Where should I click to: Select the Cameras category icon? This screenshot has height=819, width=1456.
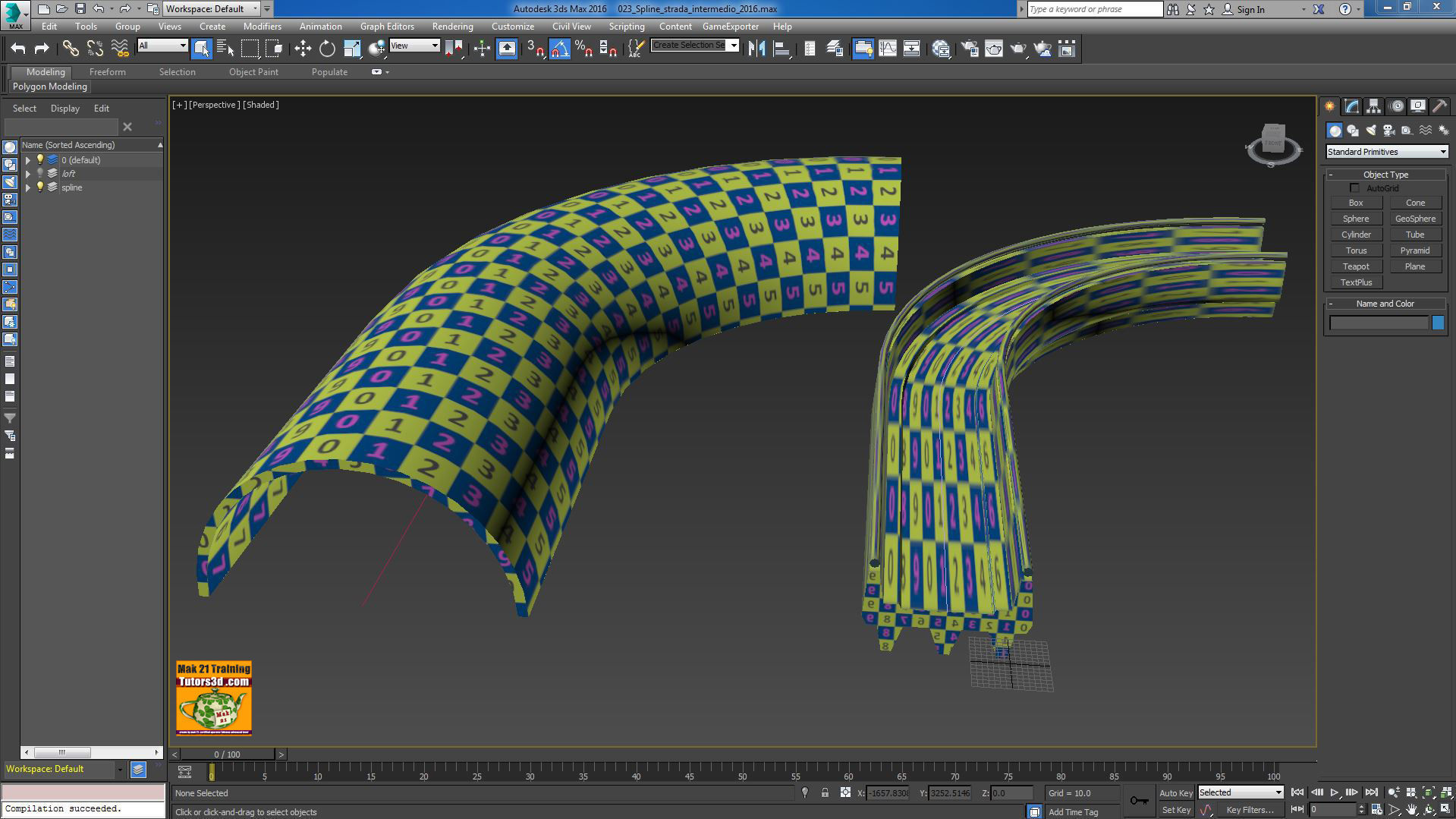click(x=1389, y=131)
